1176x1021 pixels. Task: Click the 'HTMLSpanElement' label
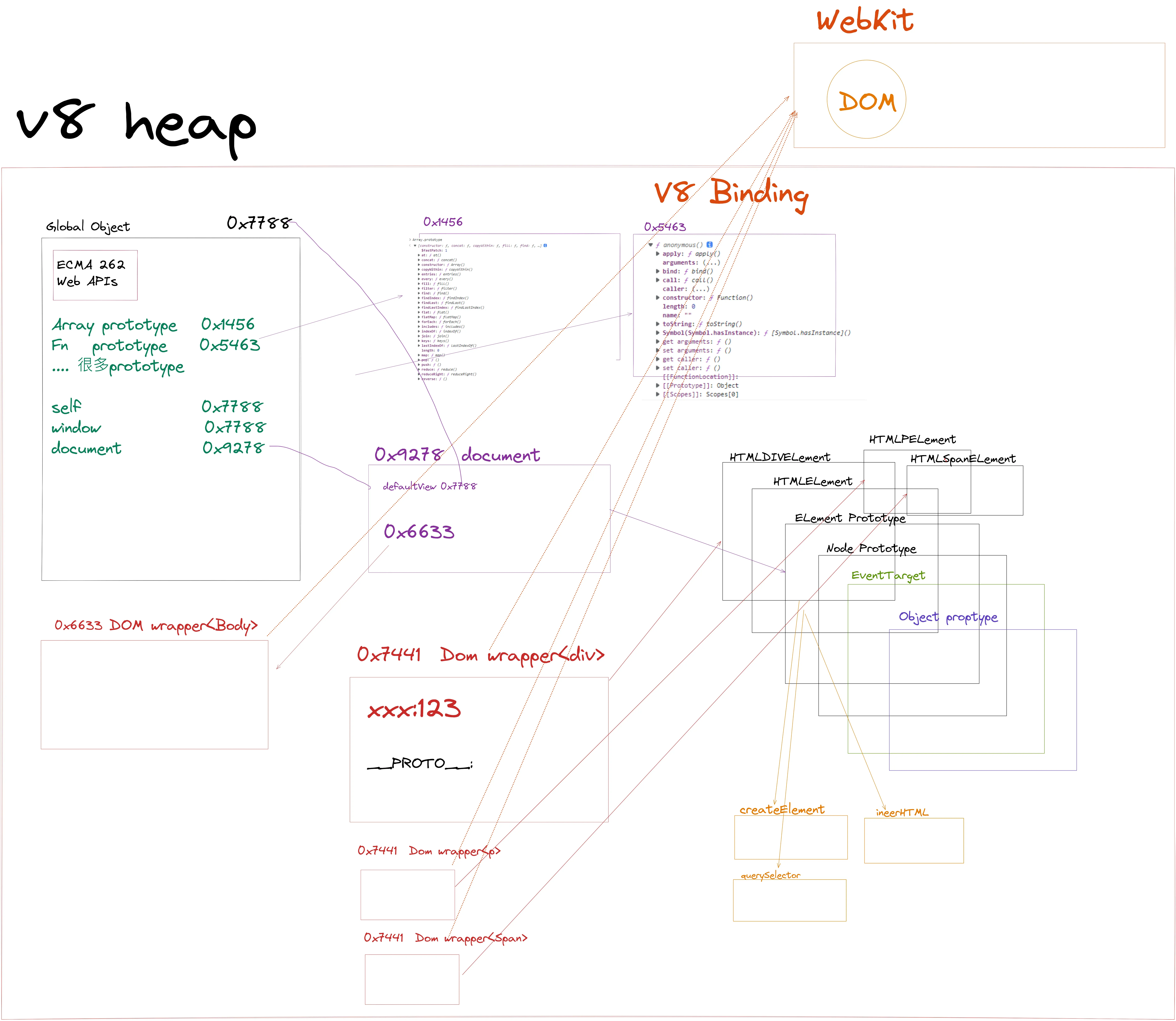point(963,459)
